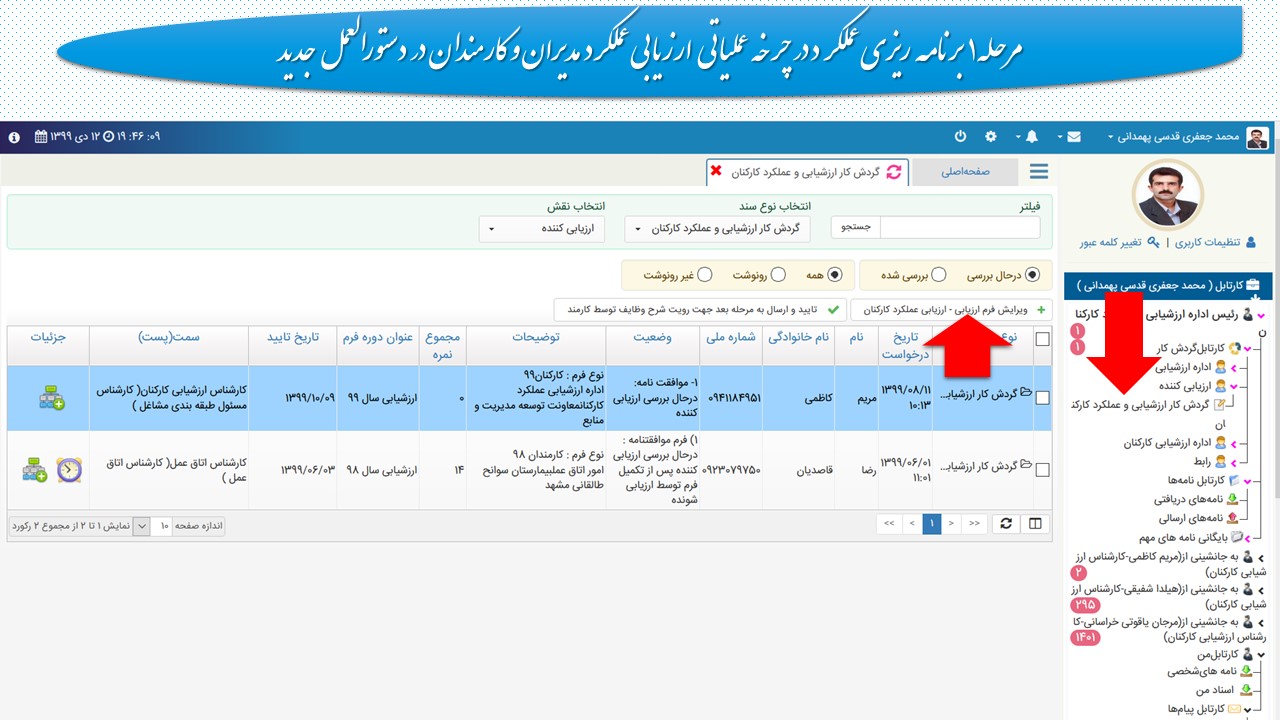Click the alarm clock icon in second row

69,468
